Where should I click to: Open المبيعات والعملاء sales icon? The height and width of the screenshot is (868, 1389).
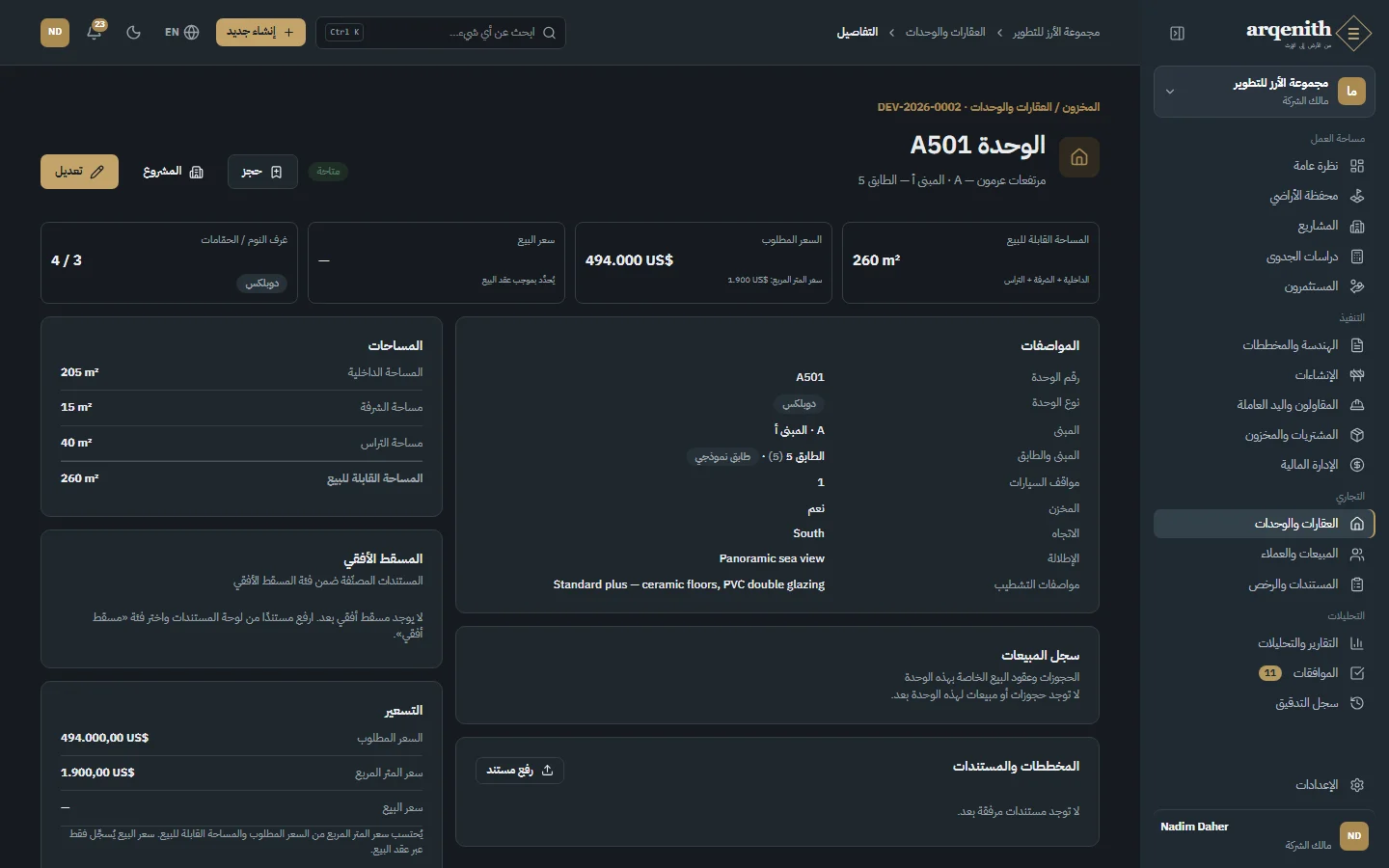[1357, 555]
